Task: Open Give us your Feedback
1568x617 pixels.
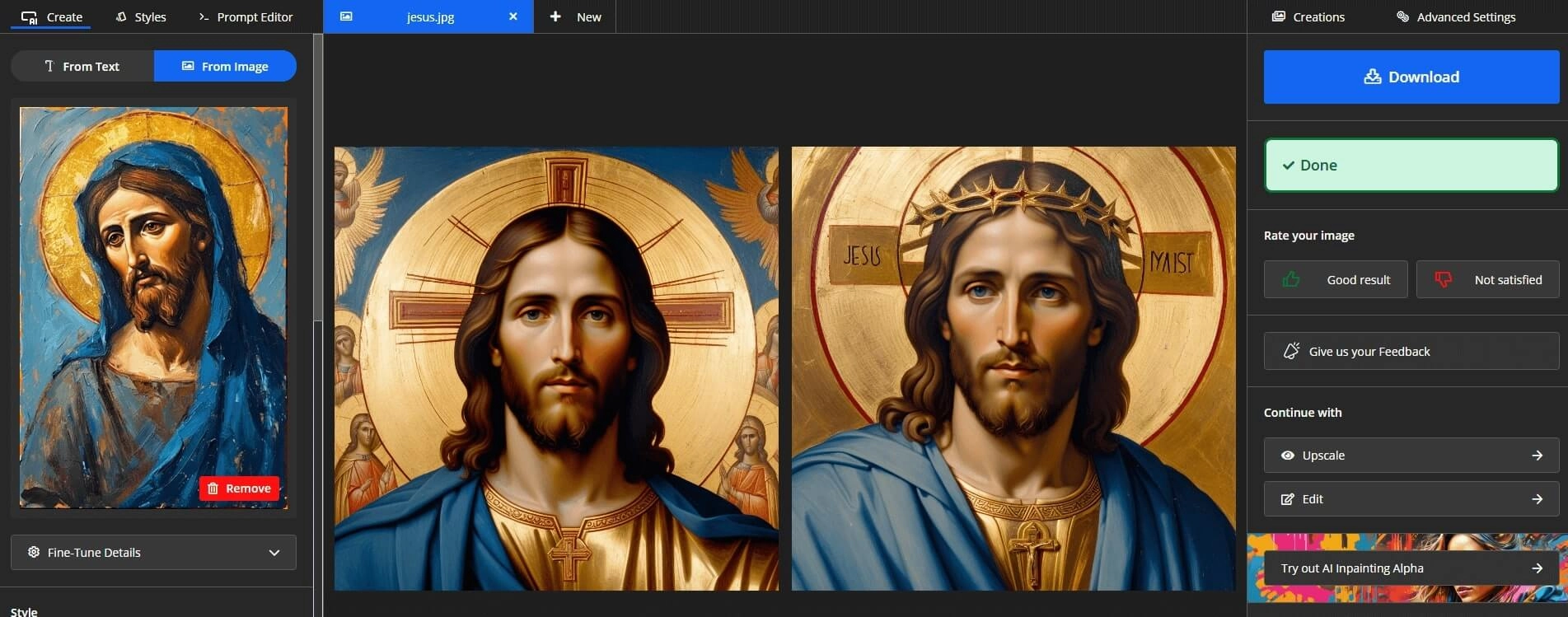Action: [x=1411, y=351]
